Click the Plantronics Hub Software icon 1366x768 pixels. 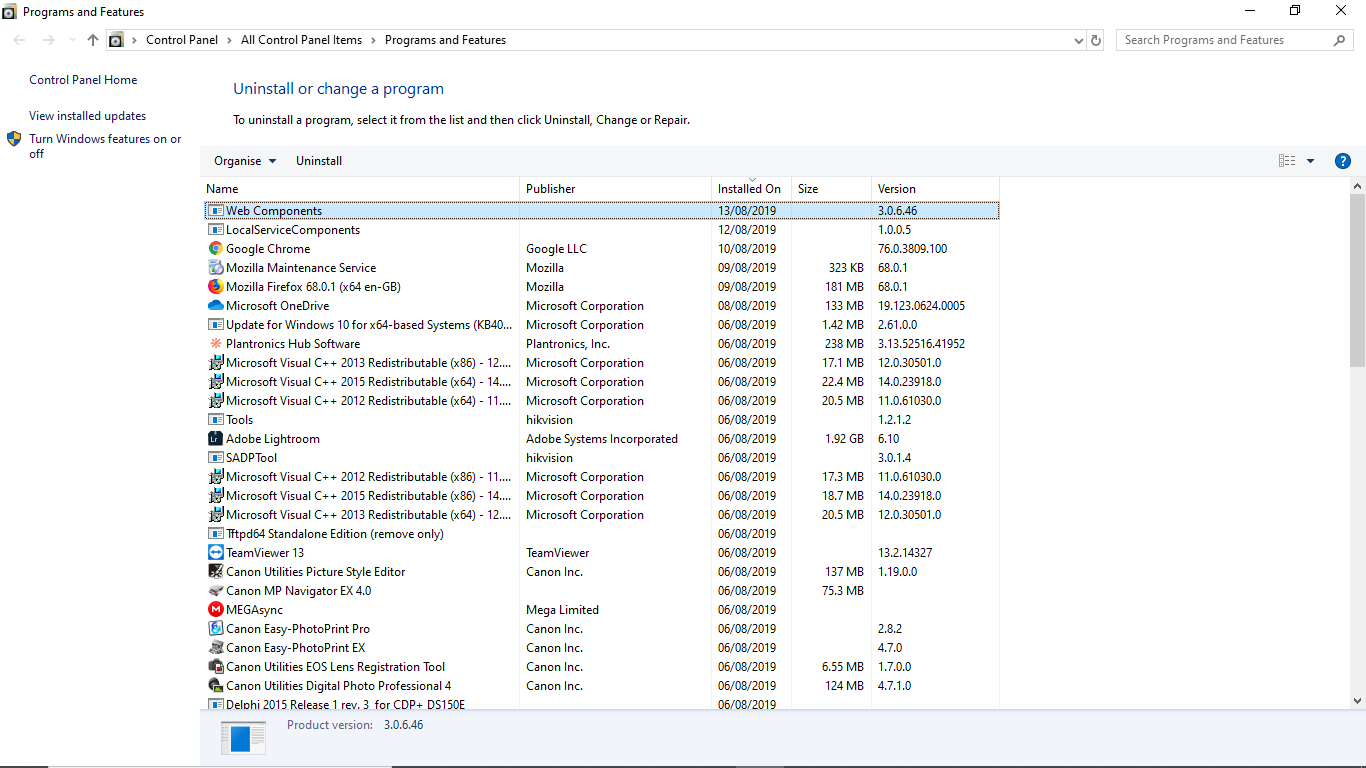(216, 344)
